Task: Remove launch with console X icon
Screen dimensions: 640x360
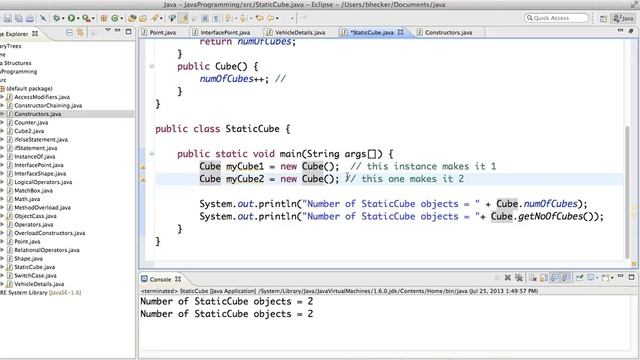Action: [507, 278]
